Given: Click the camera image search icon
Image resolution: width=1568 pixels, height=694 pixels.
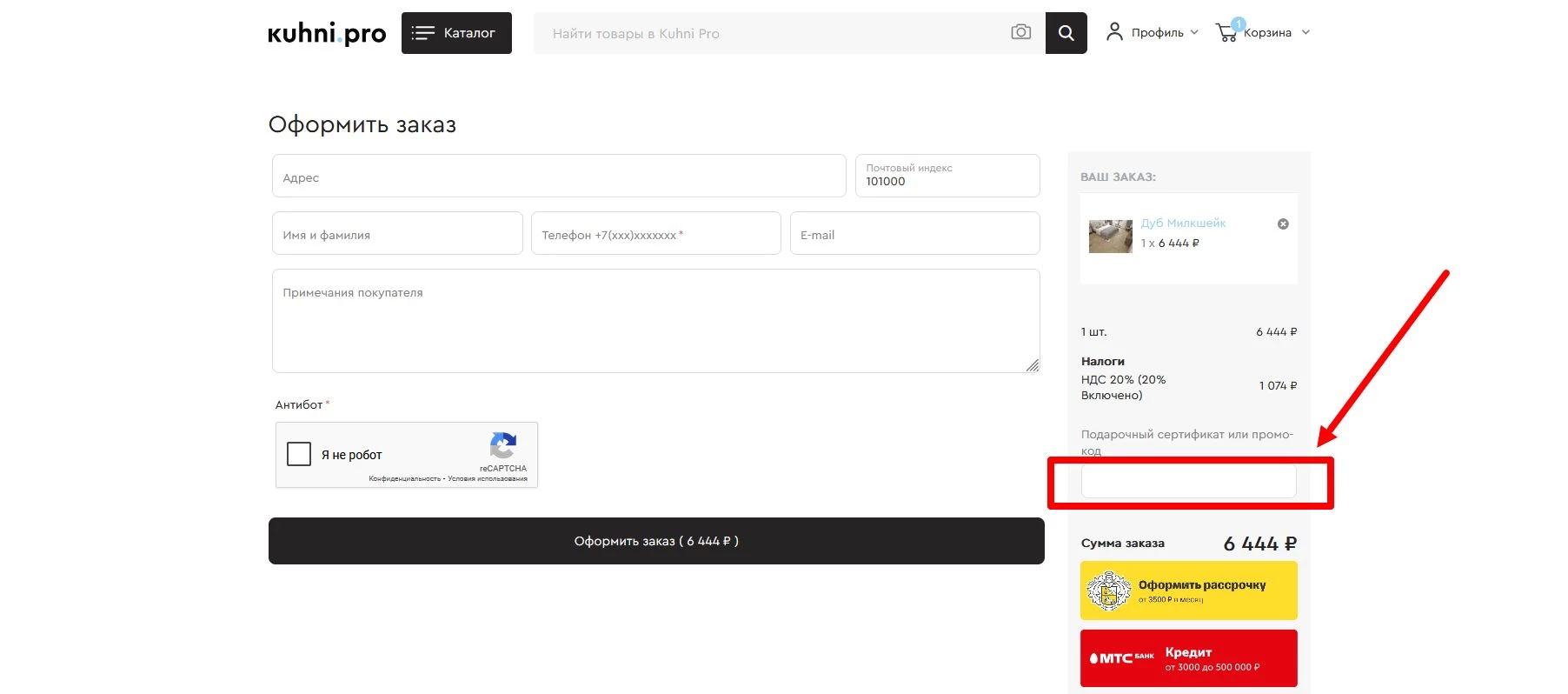Looking at the screenshot, I should pyautogui.click(x=1020, y=32).
